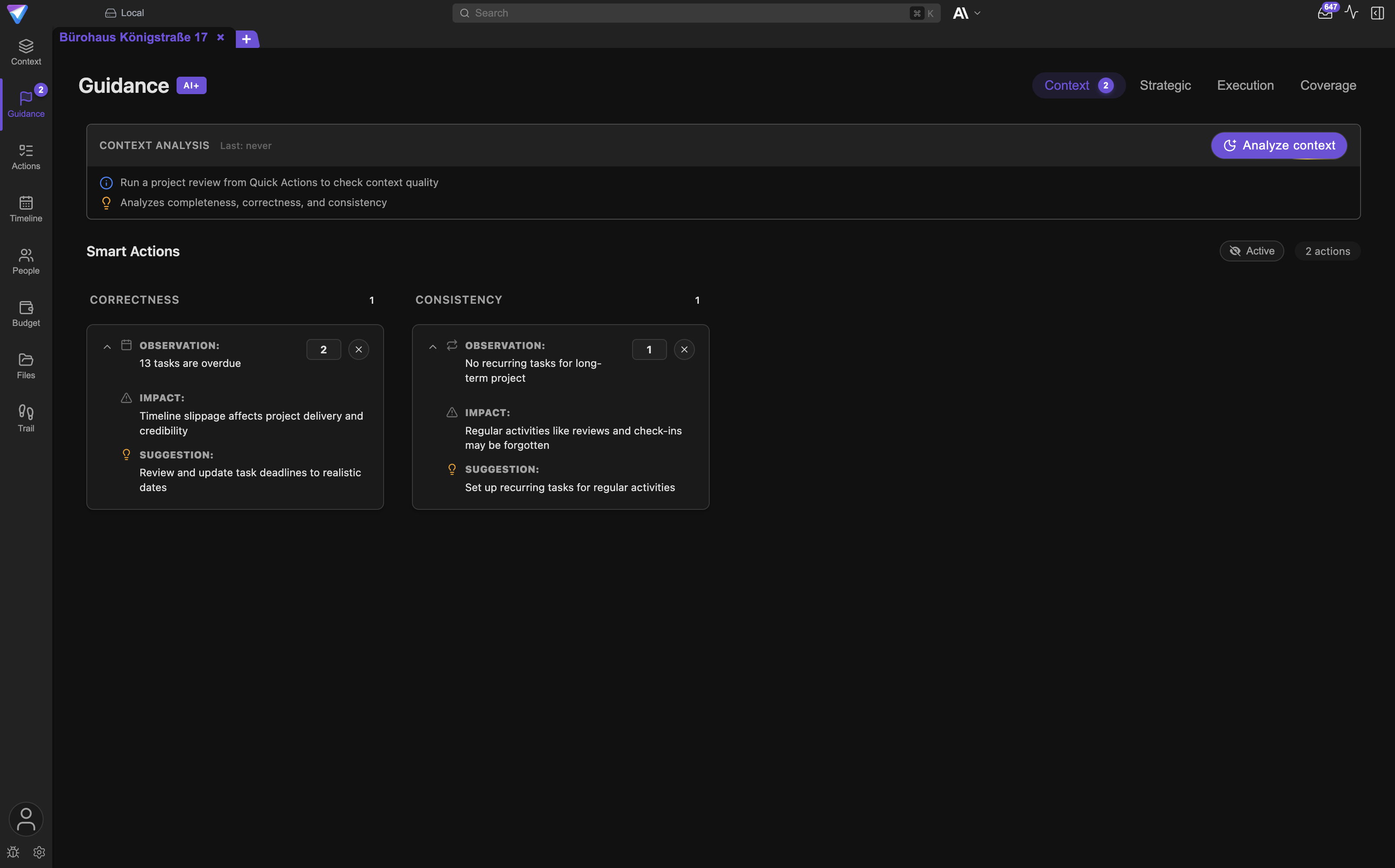This screenshot has height=868, width=1395.
Task: Click the 2 actions counter pill
Action: [x=1328, y=251]
